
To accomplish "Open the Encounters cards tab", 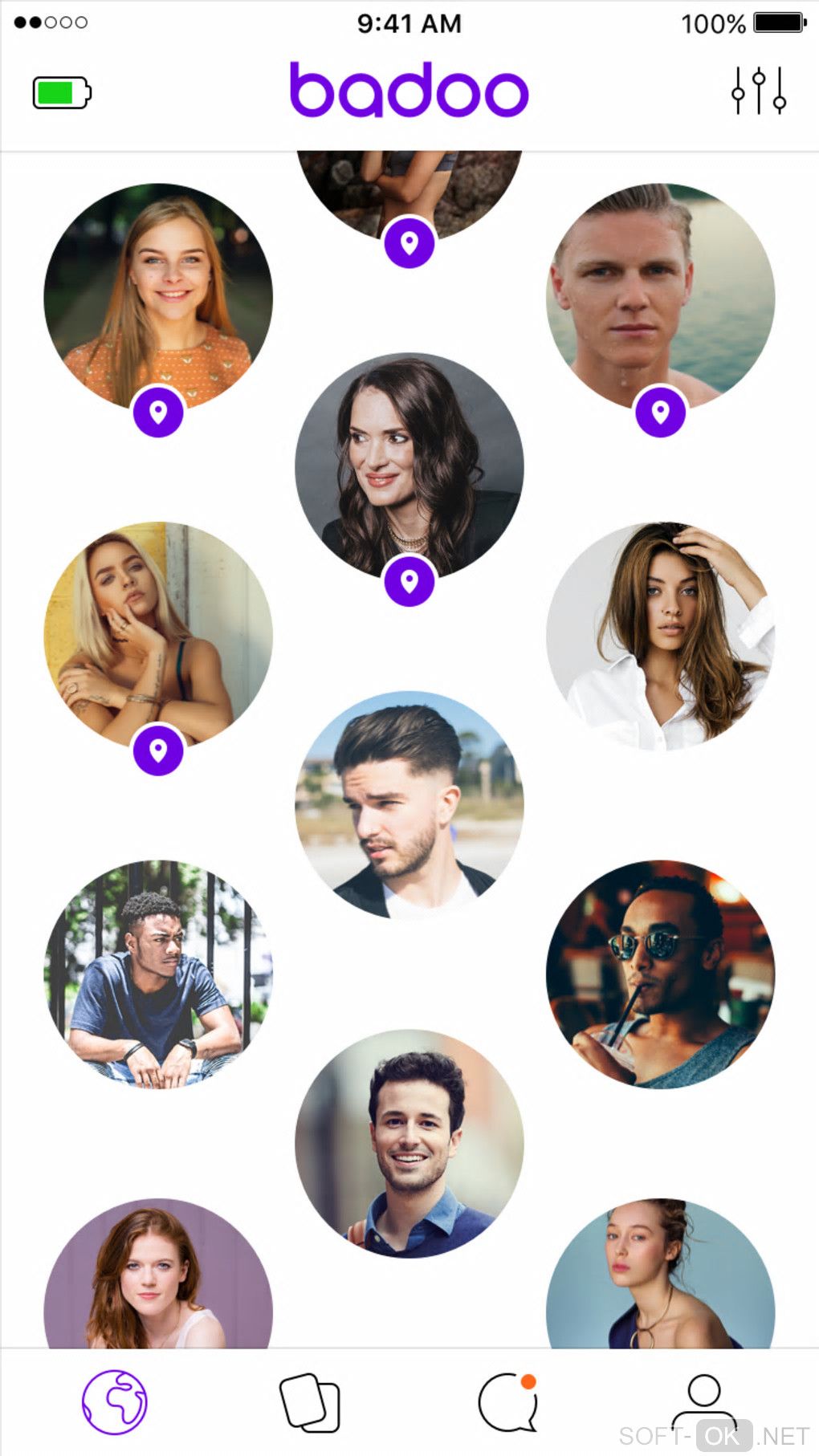I will (310, 1402).
